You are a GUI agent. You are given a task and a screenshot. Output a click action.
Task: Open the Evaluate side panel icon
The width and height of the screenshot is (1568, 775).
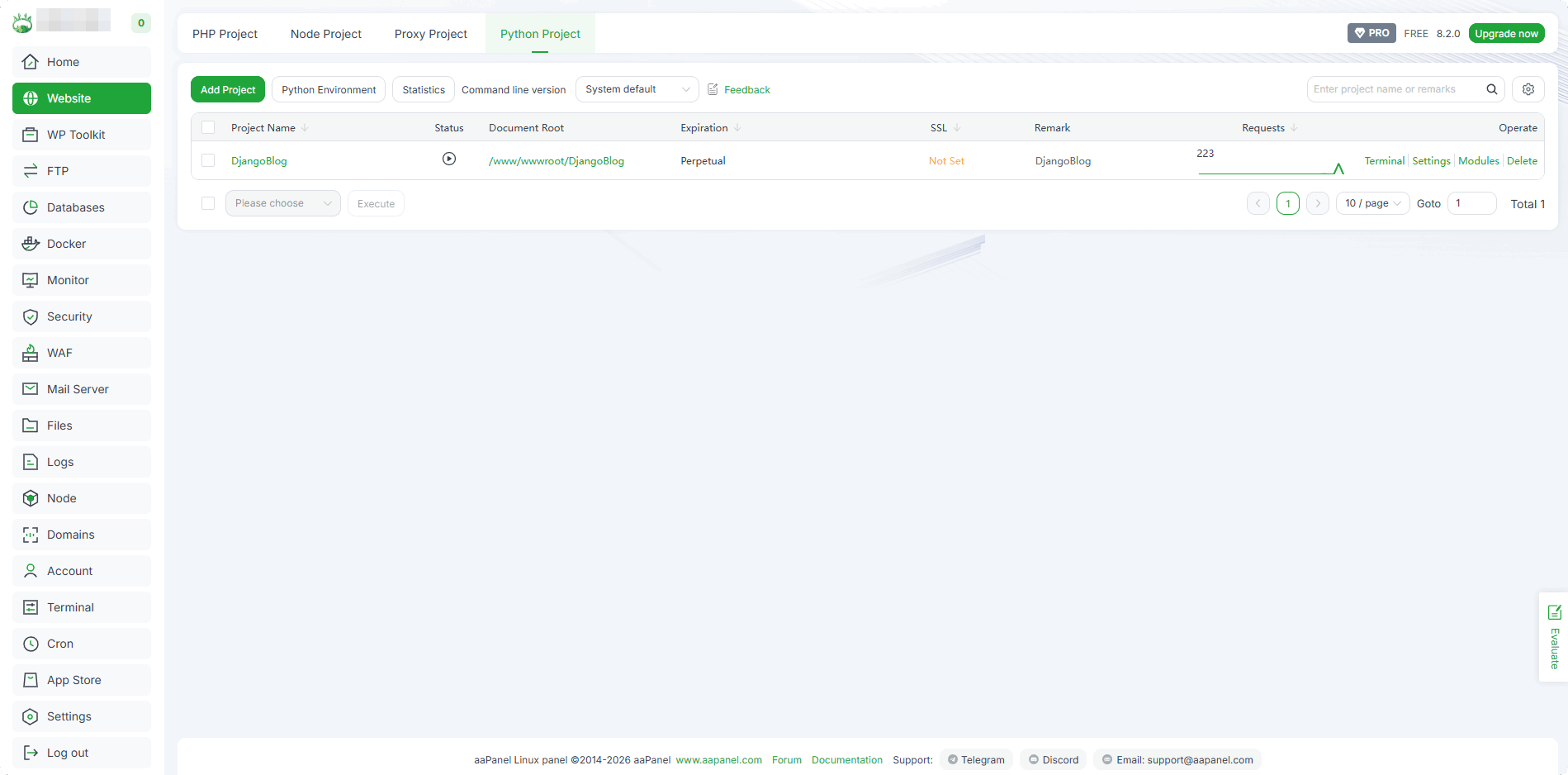pos(1555,612)
